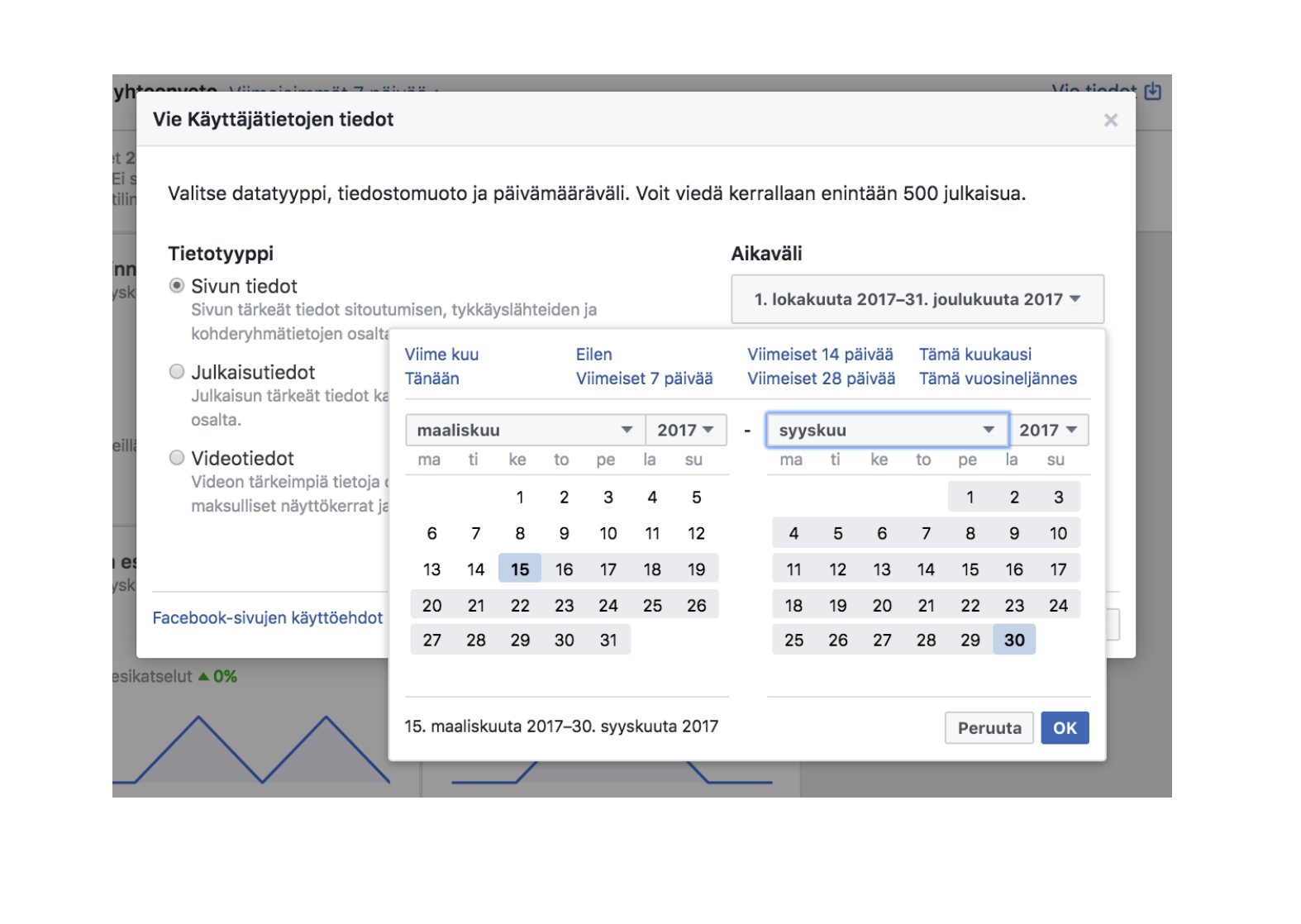Select September 25 in end calendar
1301x924 pixels.
pos(793,641)
